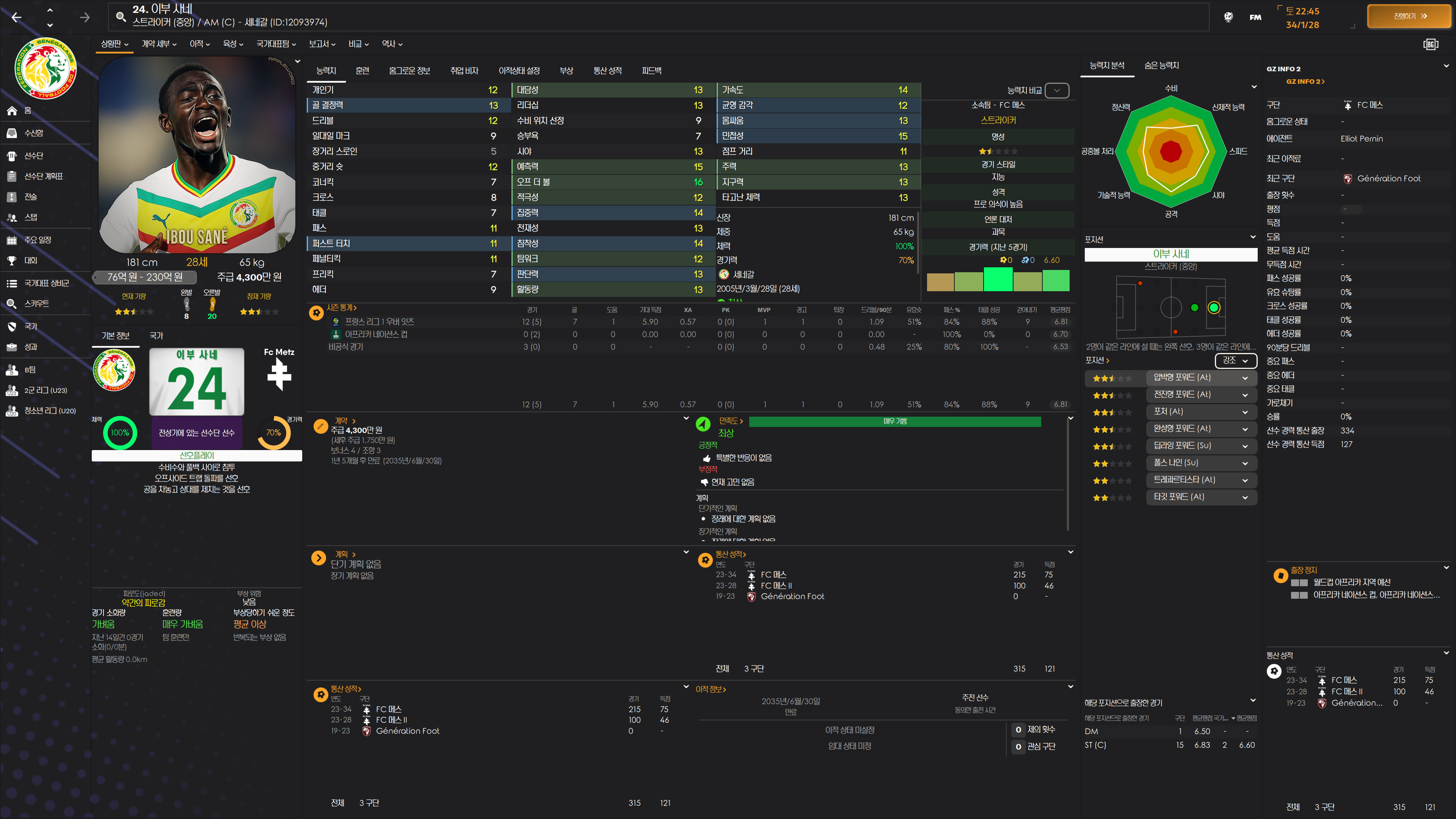Open the 홈 house icon in sidebar
Screen dimensions: 1456x819
click(12, 111)
